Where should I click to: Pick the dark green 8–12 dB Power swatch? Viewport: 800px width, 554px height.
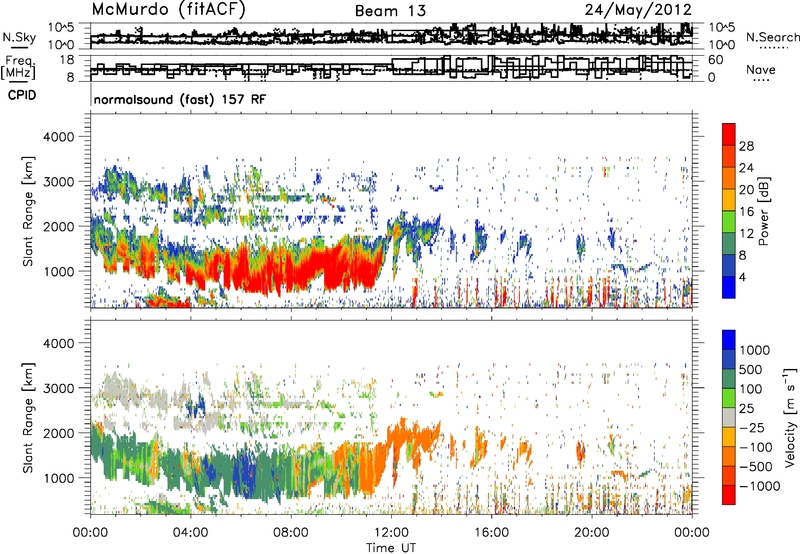click(729, 244)
